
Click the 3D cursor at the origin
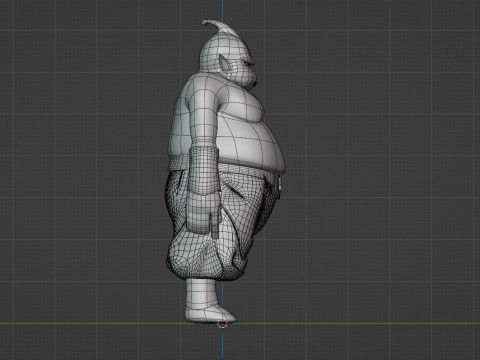[222, 323]
